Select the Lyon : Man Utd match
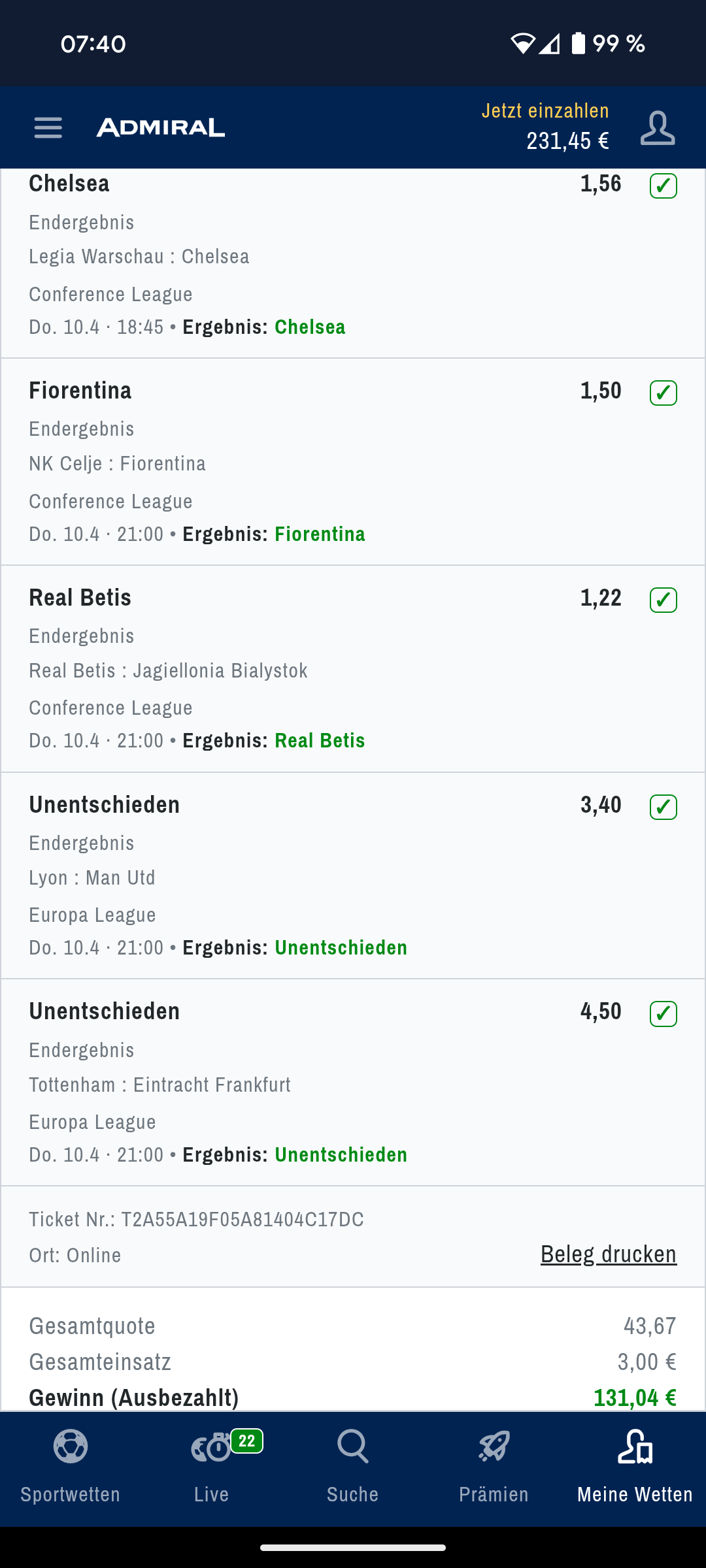The image size is (706, 1568). coord(92,877)
